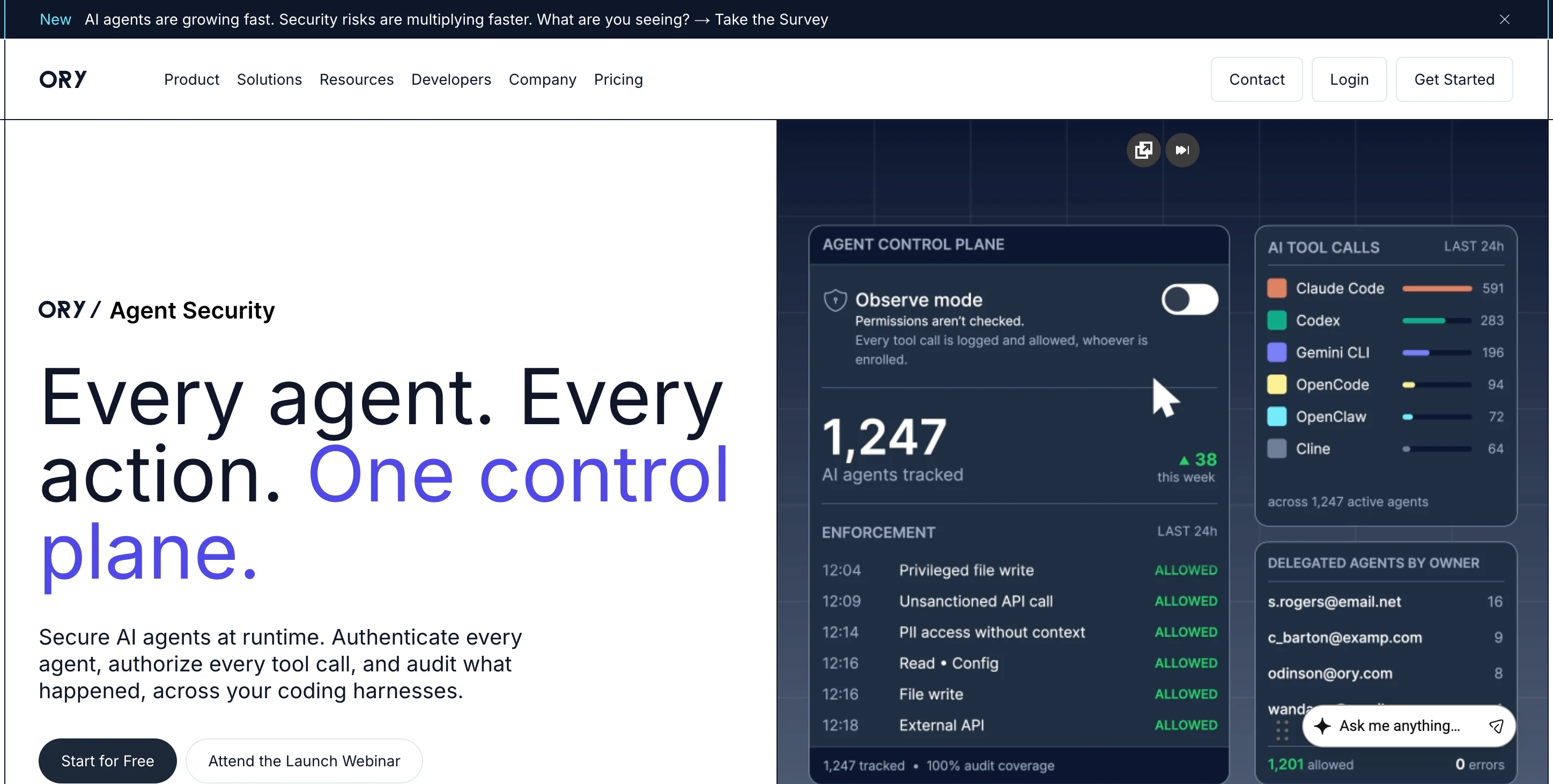1553x784 pixels.
Task: Click the Codex usage bar
Action: point(1437,320)
